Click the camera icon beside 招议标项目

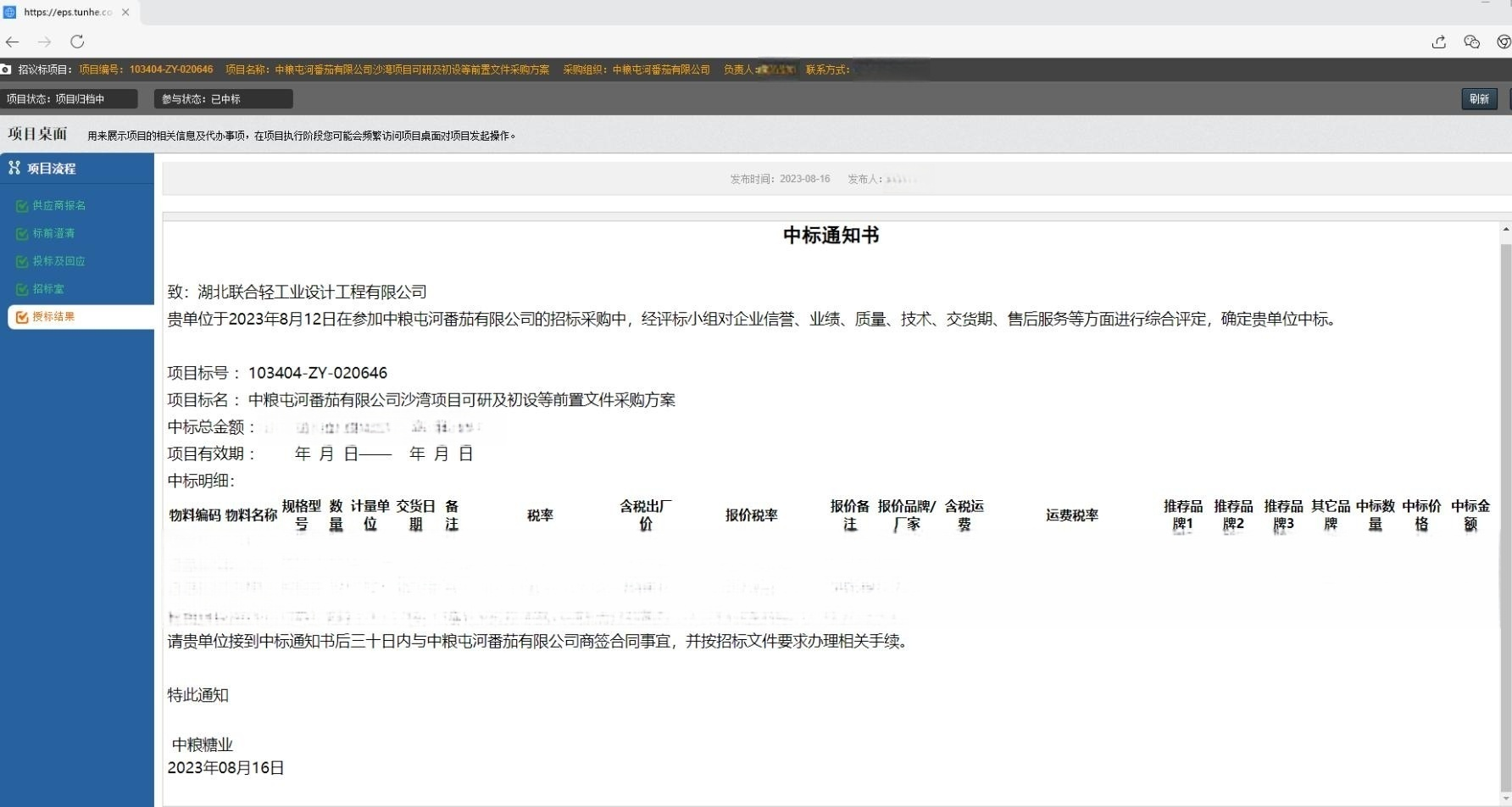6,70
